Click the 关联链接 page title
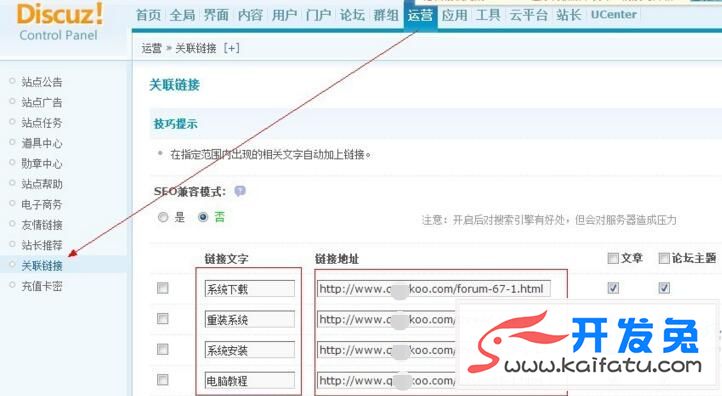The width and height of the screenshot is (722, 396). [175, 85]
